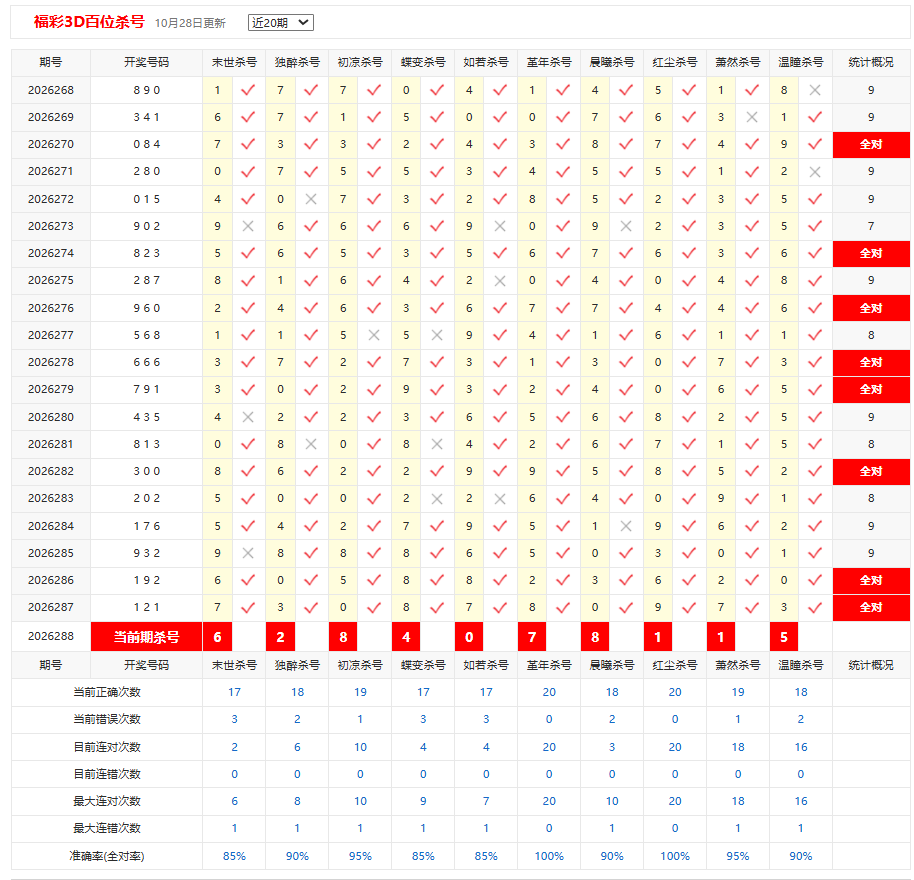Screen dimensions: 914x880
Task: Click gray X under 独醉杀号 in row 2026272
Action: (x=311, y=199)
